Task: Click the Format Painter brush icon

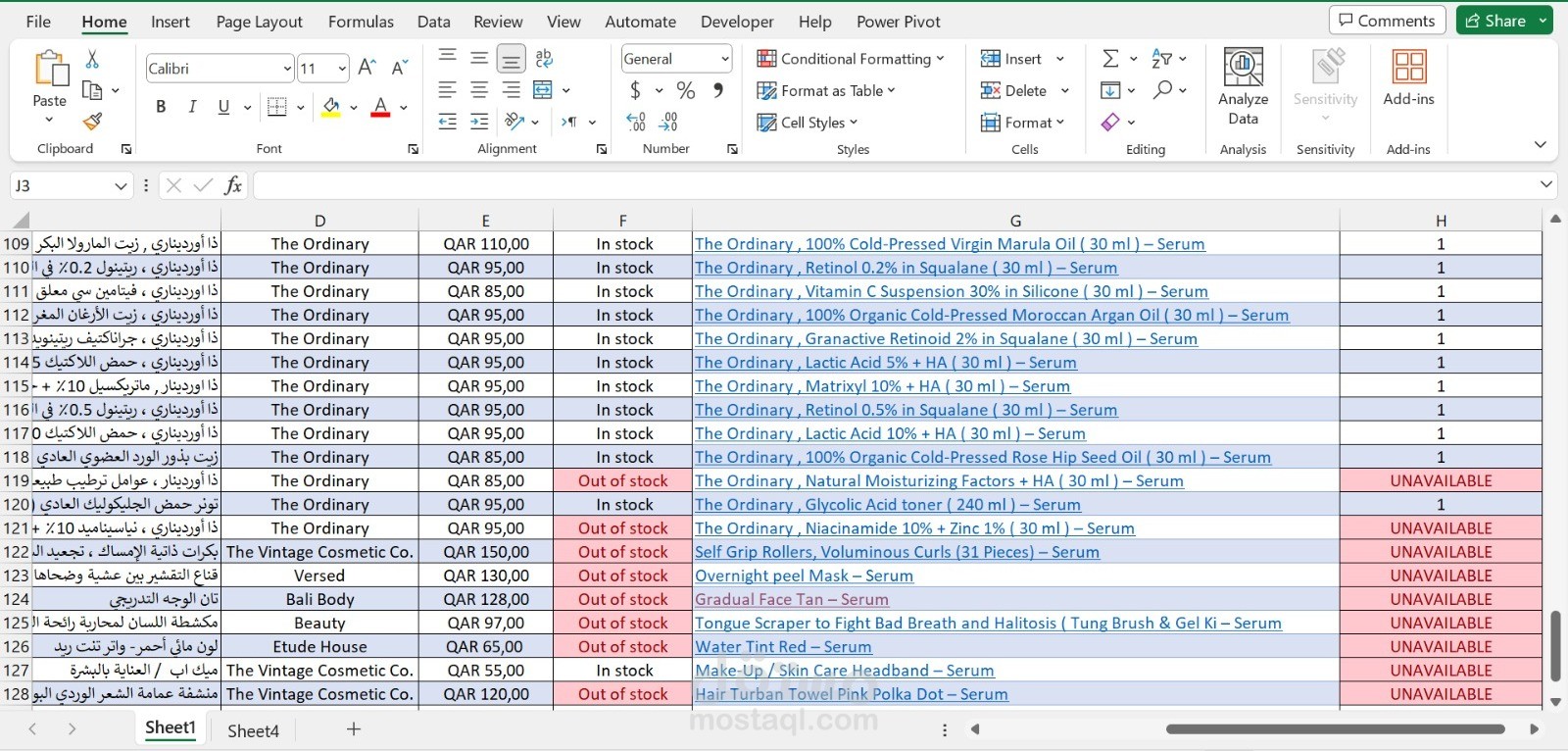Action: coord(92,121)
